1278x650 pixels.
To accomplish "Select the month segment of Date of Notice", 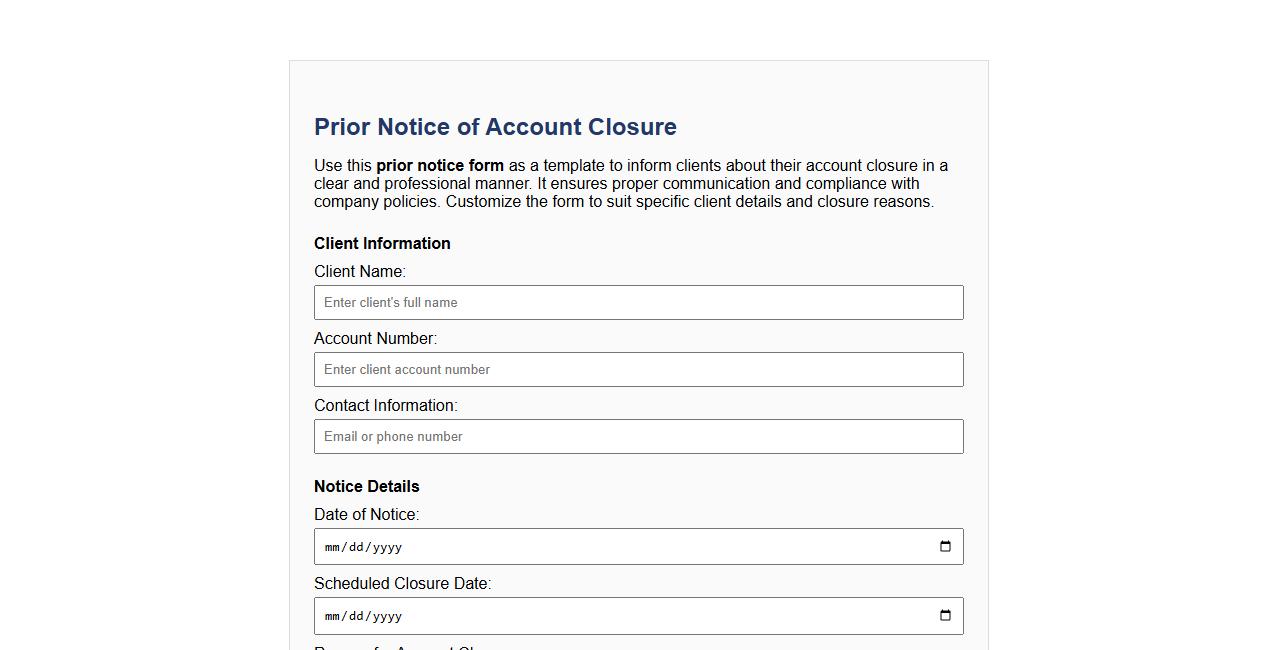I will 334,546.
